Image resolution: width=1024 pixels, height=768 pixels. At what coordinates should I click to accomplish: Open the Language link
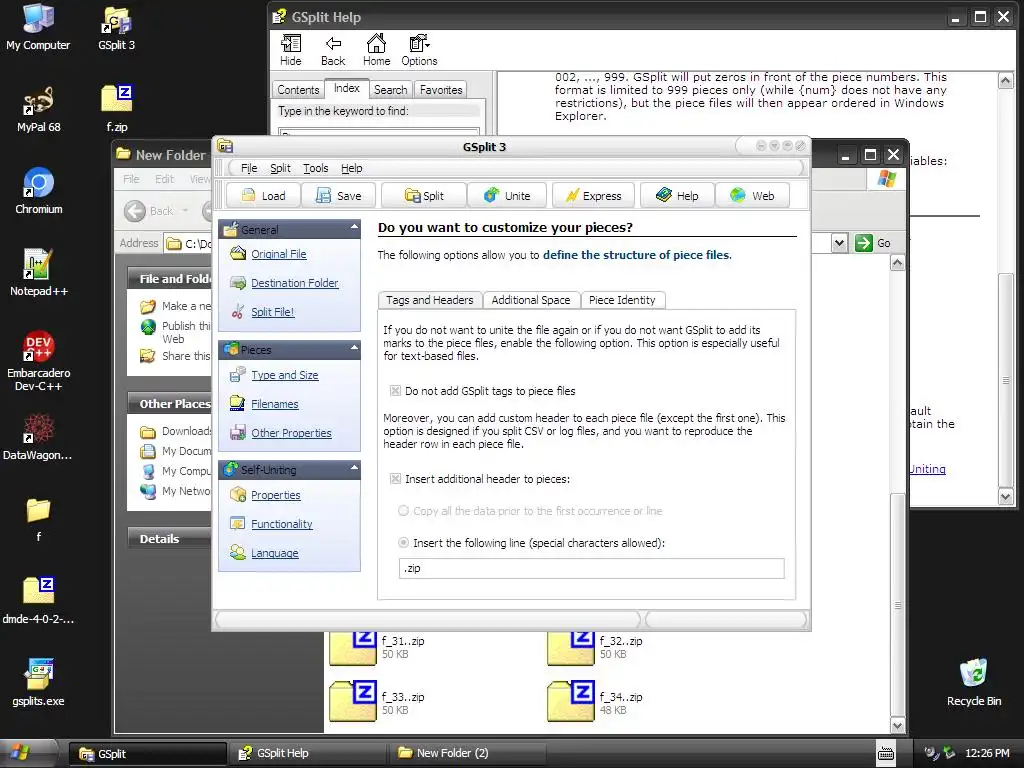274,553
